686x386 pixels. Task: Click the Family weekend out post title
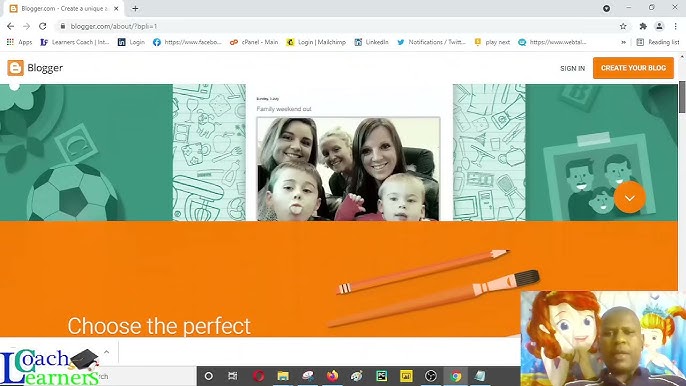coord(284,109)
